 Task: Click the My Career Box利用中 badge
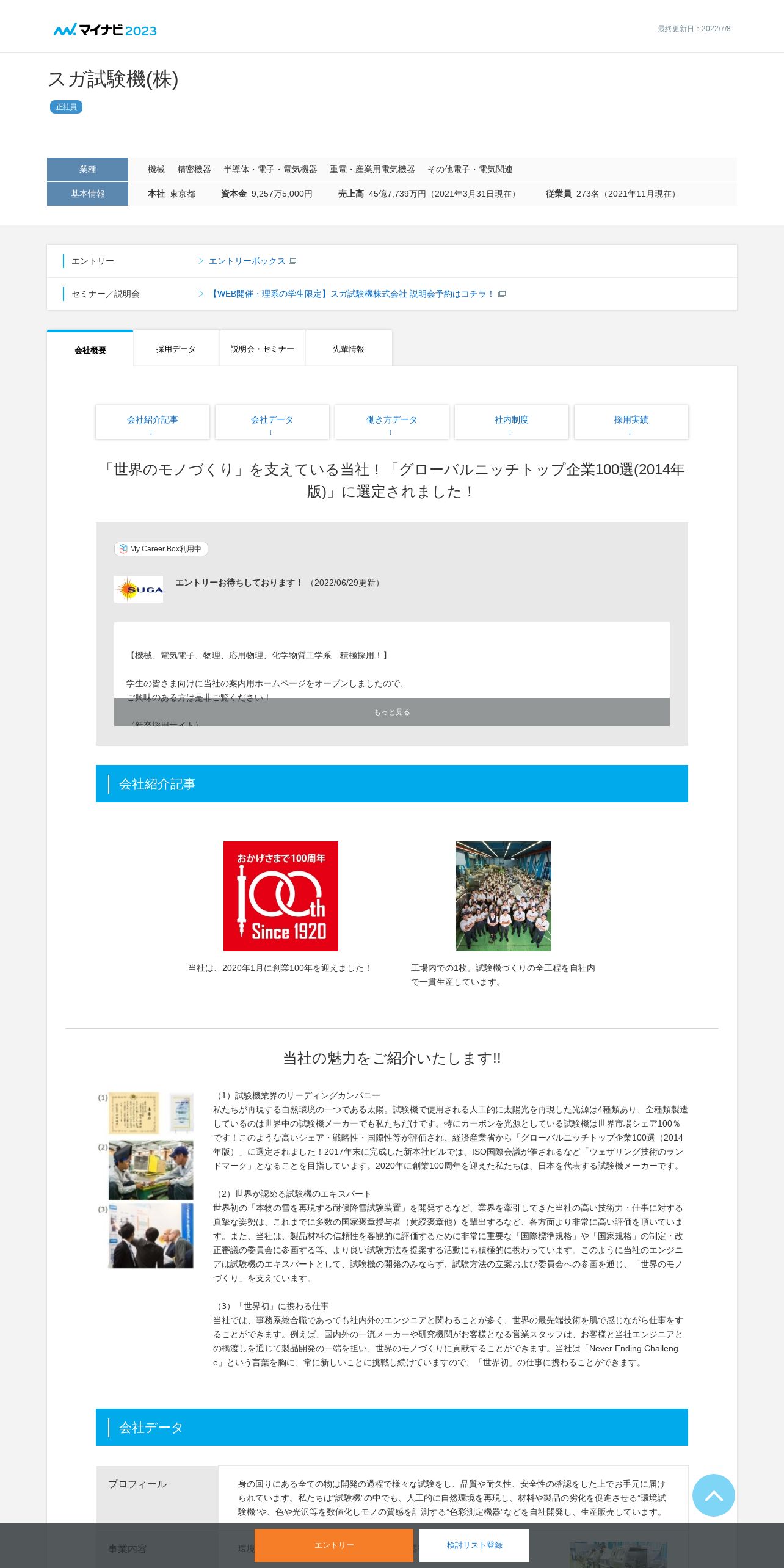[x=161, y=549]
